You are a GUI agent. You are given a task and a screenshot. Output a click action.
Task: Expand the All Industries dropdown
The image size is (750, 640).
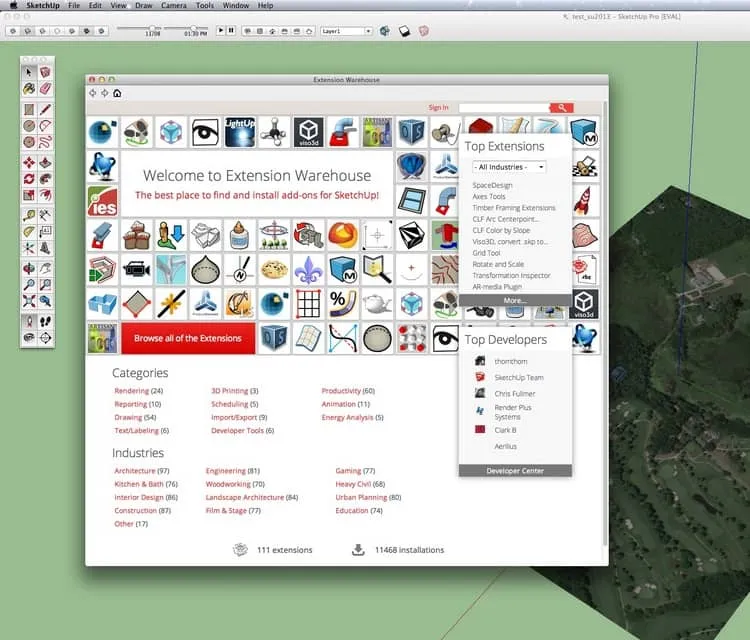click(x=509, y=167)
